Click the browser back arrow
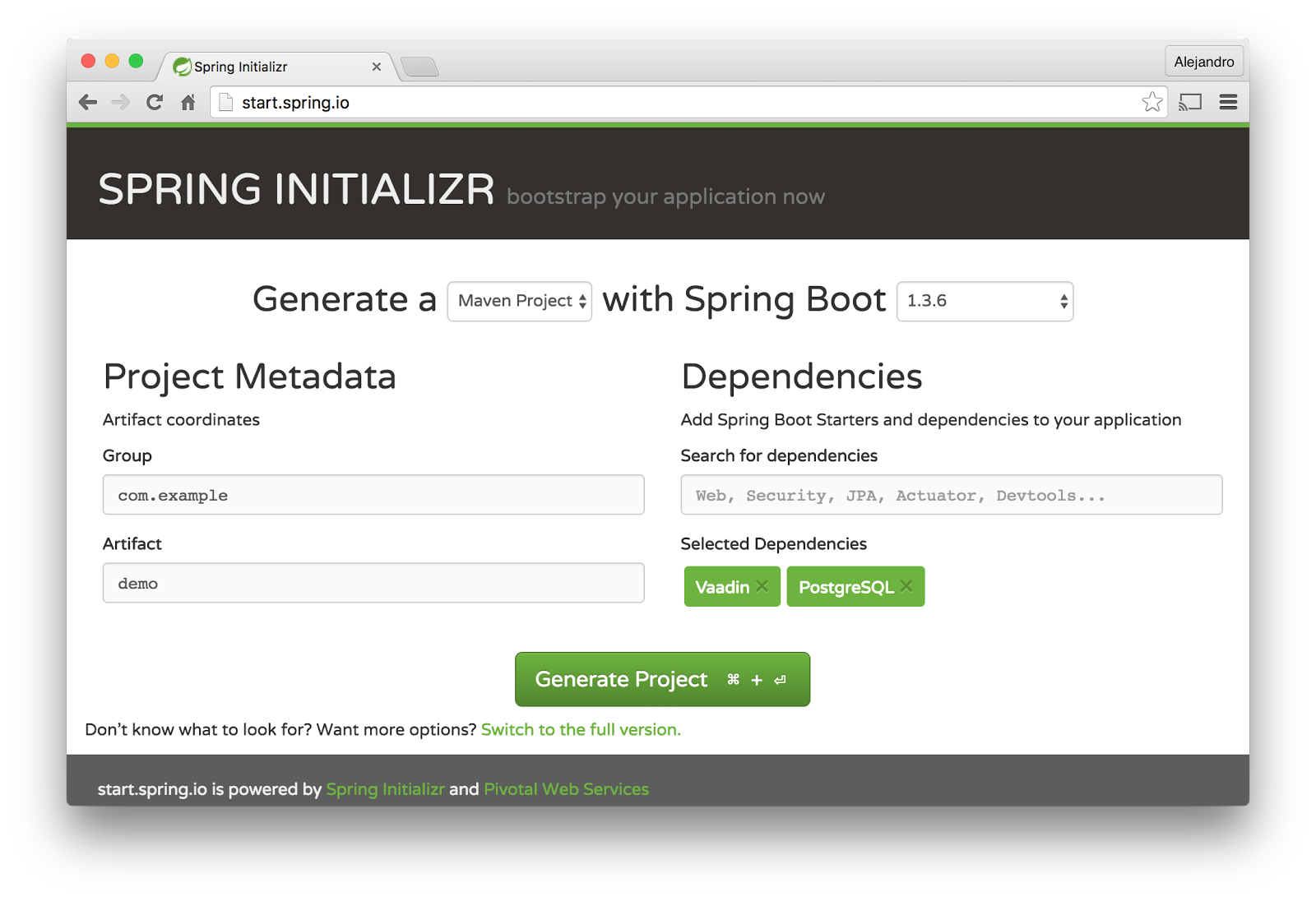This screenshot has width=1316, height=901. point(88,102)
